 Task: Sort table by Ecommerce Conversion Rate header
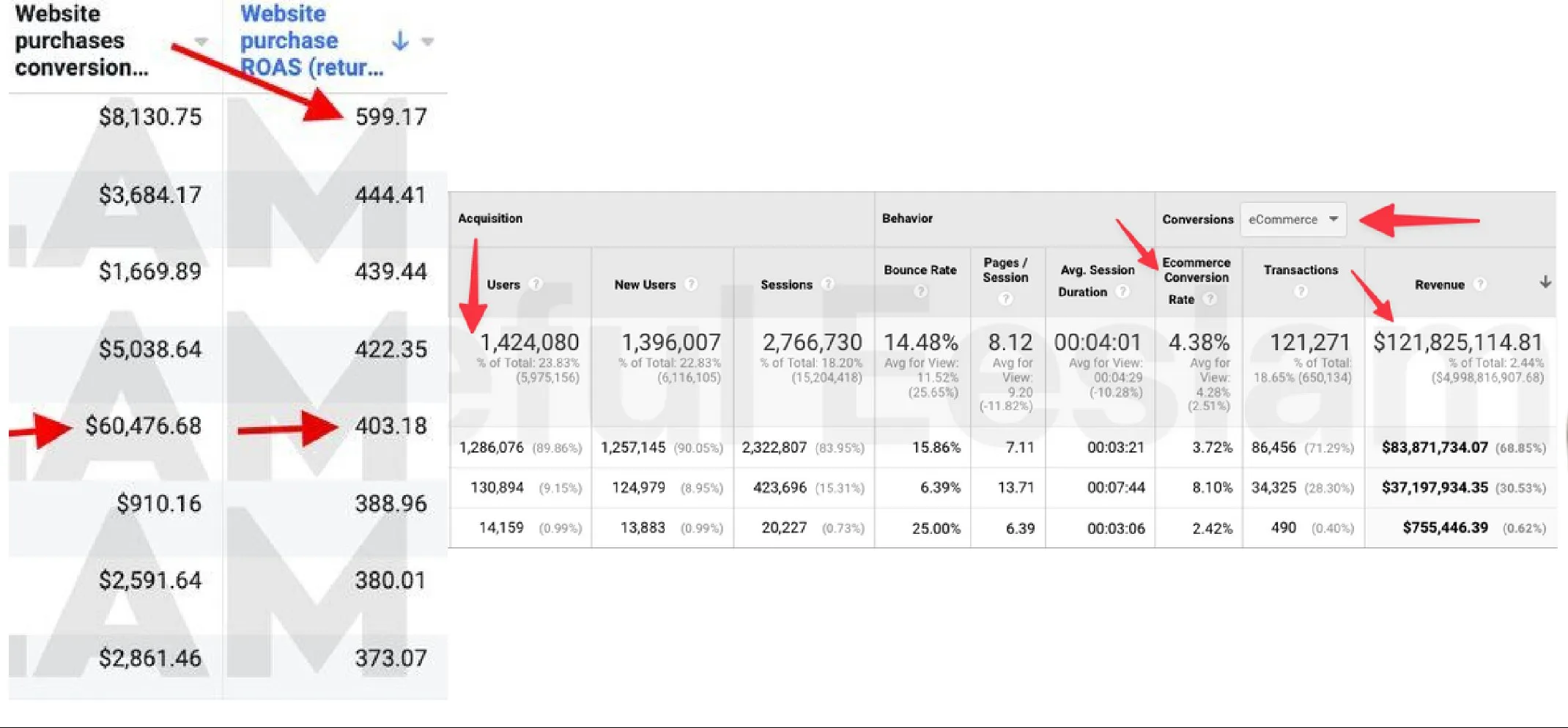pos(1197,281)
